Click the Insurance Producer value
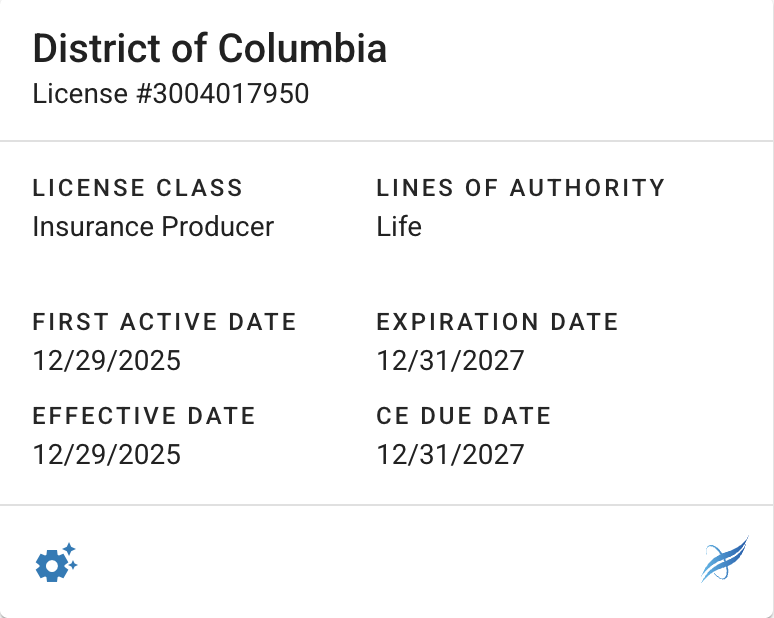Viewport: 774px width, 618px height. point(153,227)
